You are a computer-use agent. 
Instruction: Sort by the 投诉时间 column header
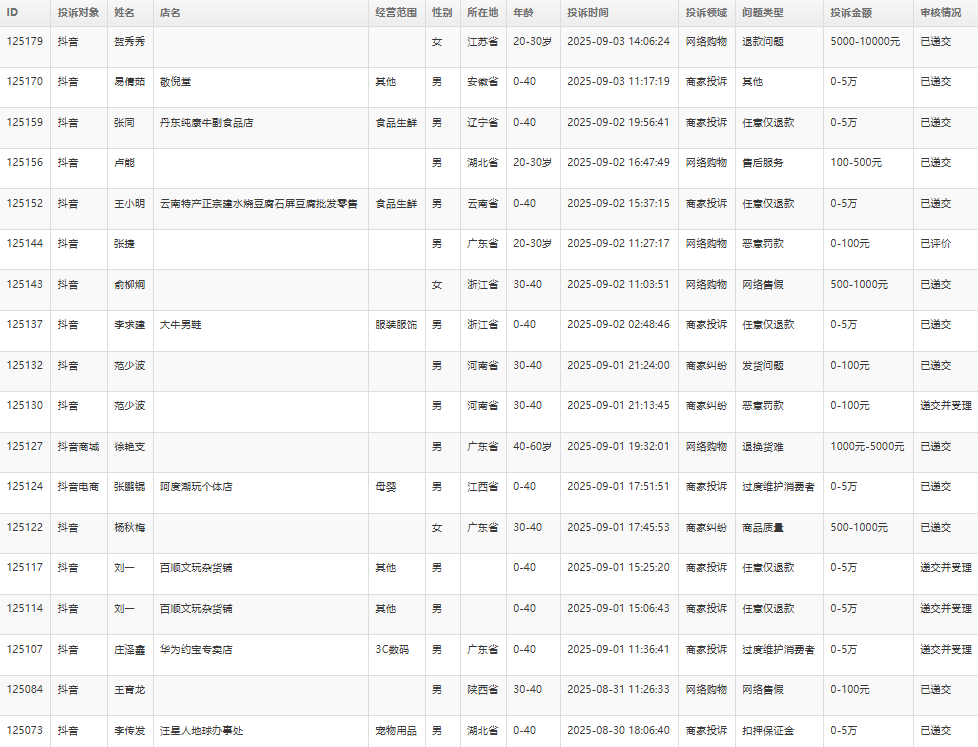click(x=587, y=13)
